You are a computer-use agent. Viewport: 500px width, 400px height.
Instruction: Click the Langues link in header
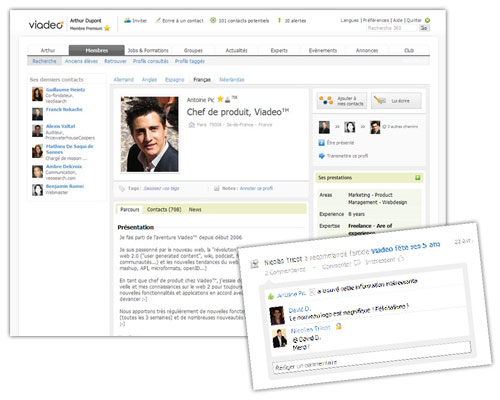pyautogui.click(x=349, y=20)
